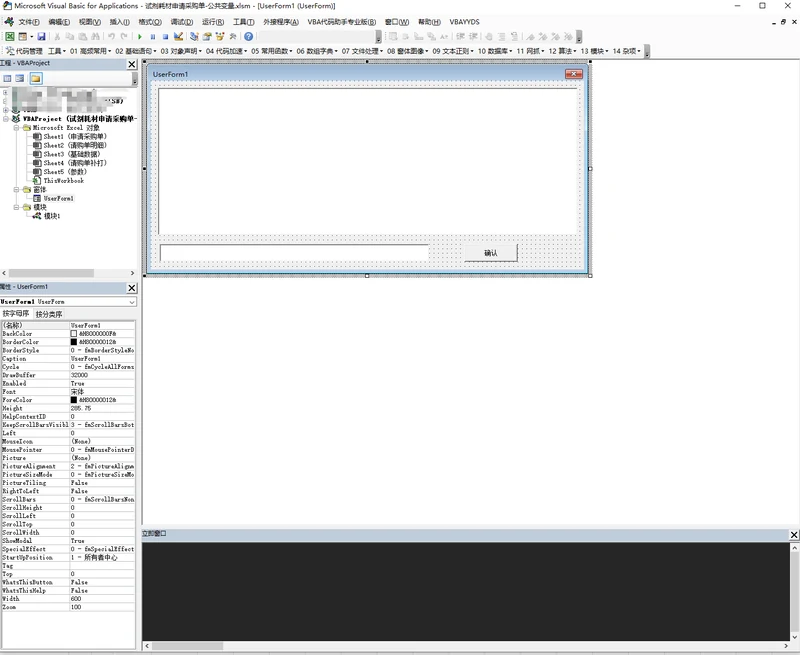This screenshot has height=655, width=800.
Task: Open the Properties Window toolbar icon
Action: click(x=207, y=36)
